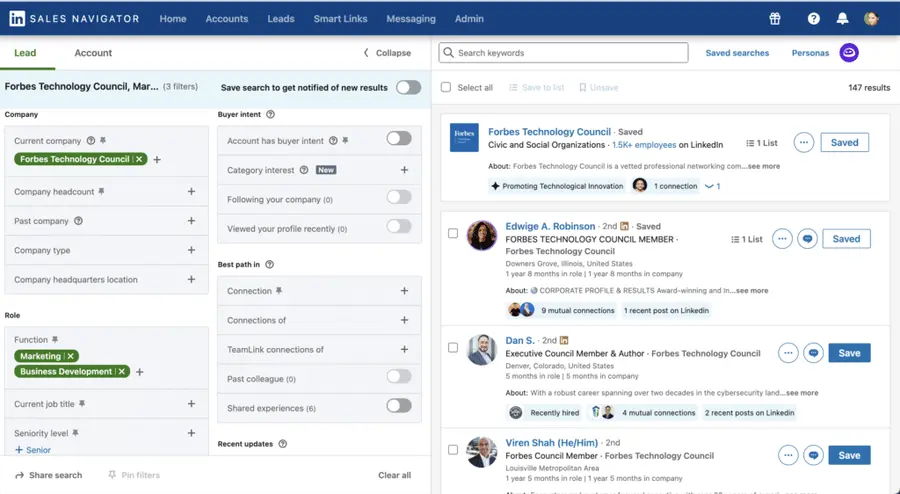Collapse the filters panel
The width and height of the screenshot is (900, 494).
(387, 53)
